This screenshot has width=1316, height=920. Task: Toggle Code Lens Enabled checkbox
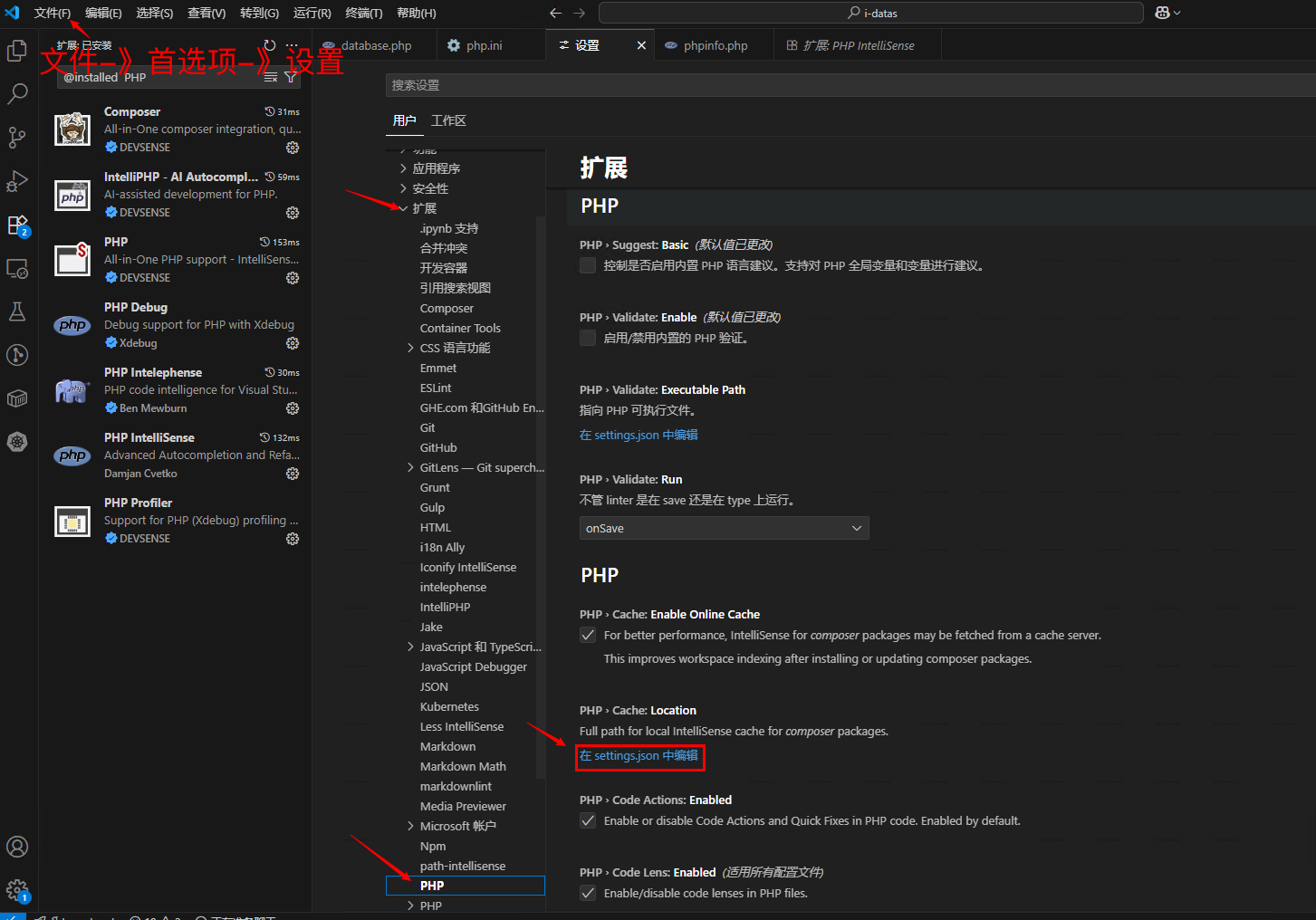pyautogui.click(x=588, y=893)
